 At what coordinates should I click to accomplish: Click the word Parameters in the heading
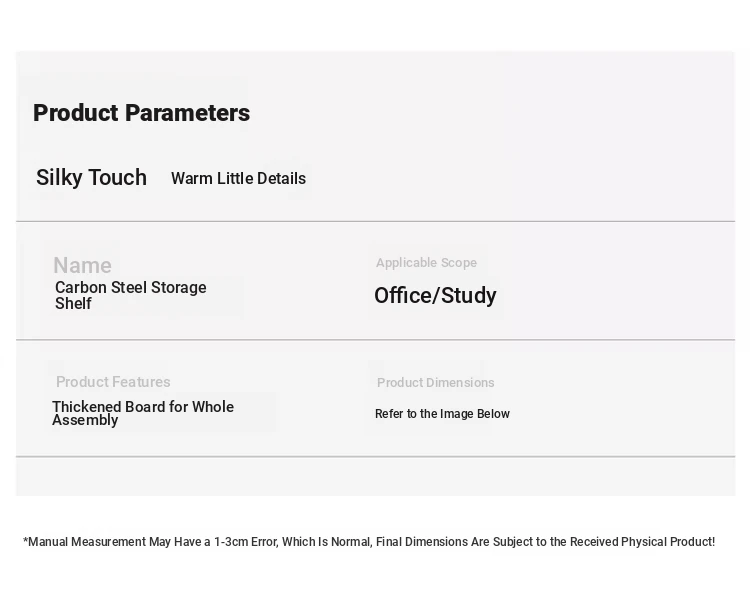pos(188,113)
